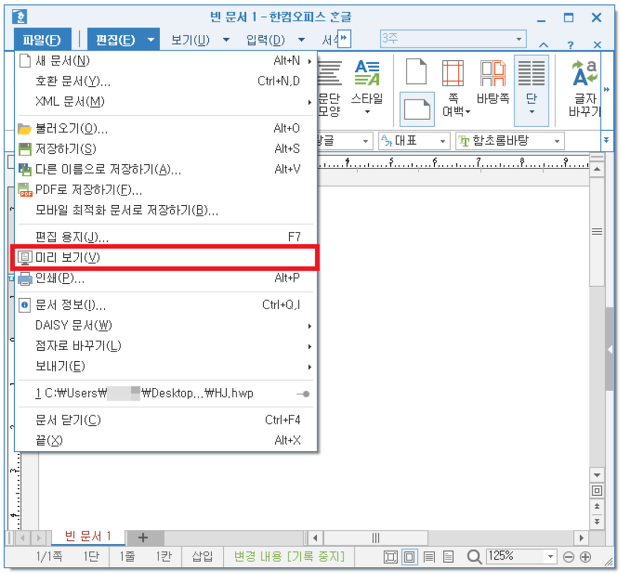Open help with the question mark icon
This screenshot has height=573, width=620.
point(570,45)
